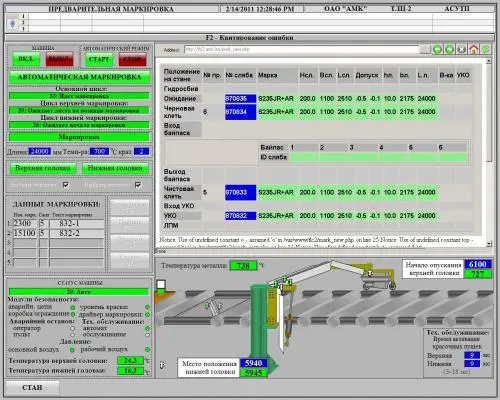Click S235JR+AR grade in the Ожидание row
This screenshot has width=500, height=400.
[276, 99]
